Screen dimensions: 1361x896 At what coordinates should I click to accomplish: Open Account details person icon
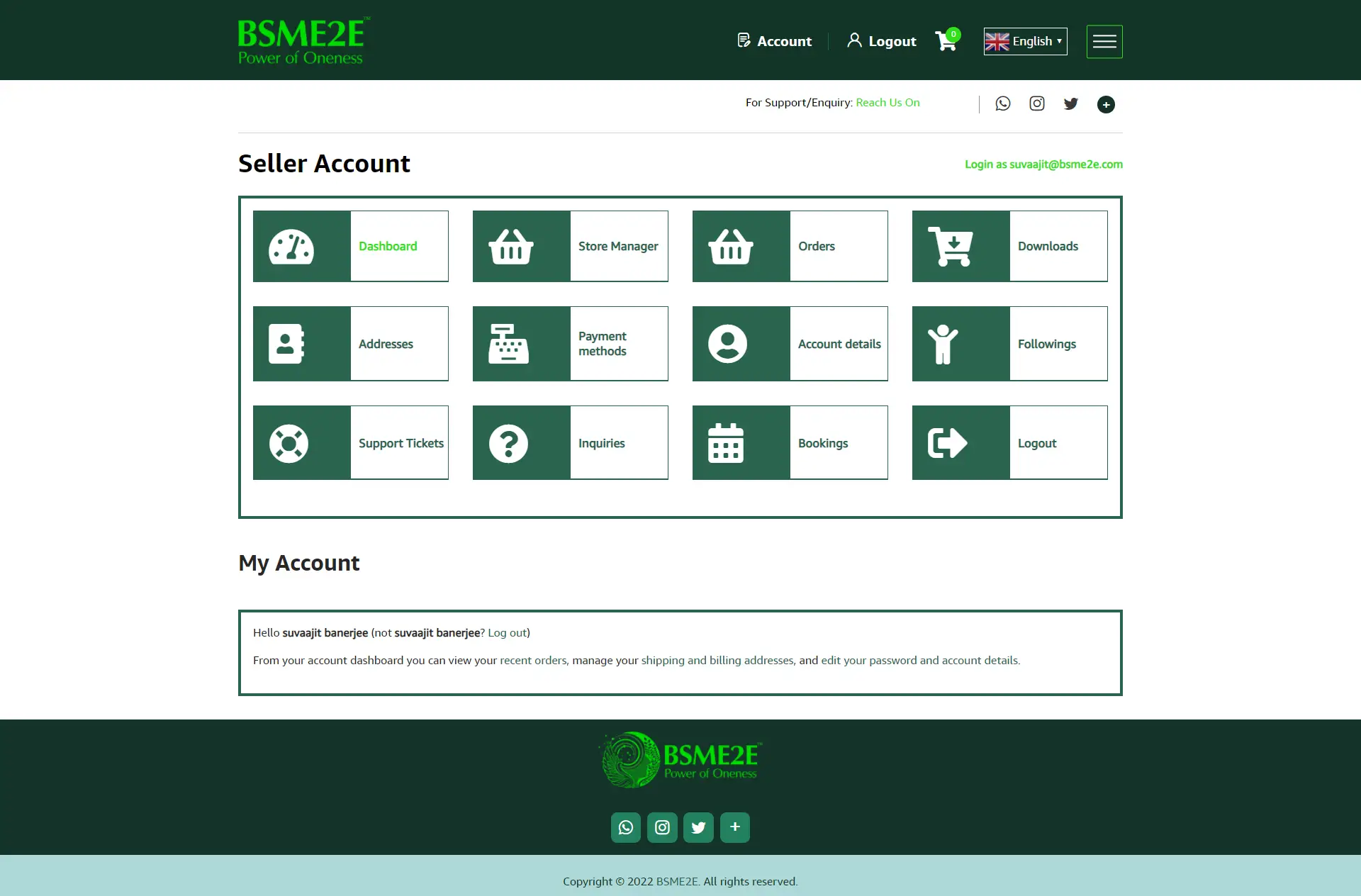pos(729,344)
